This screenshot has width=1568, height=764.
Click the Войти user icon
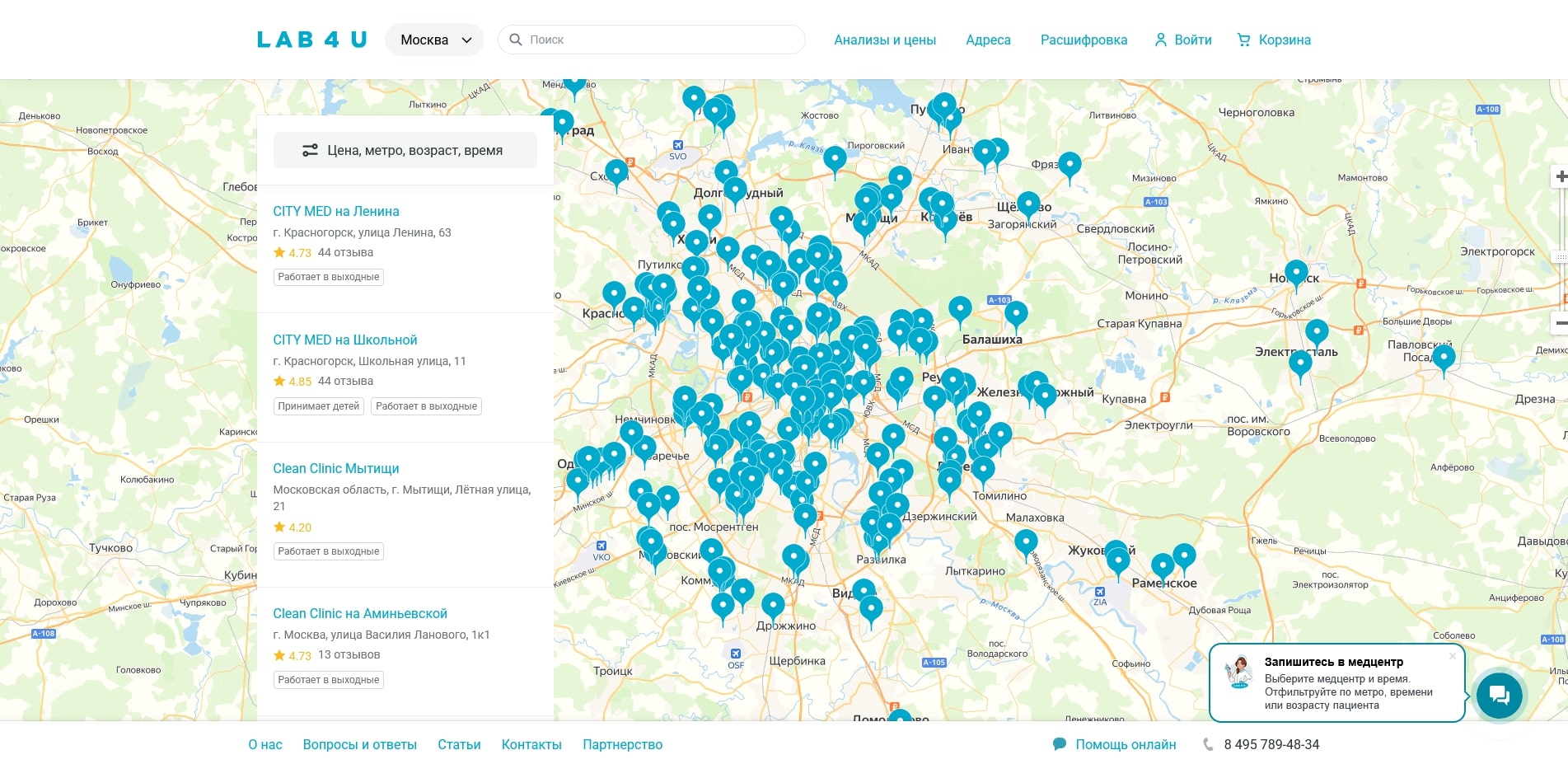coord(1161,40)
